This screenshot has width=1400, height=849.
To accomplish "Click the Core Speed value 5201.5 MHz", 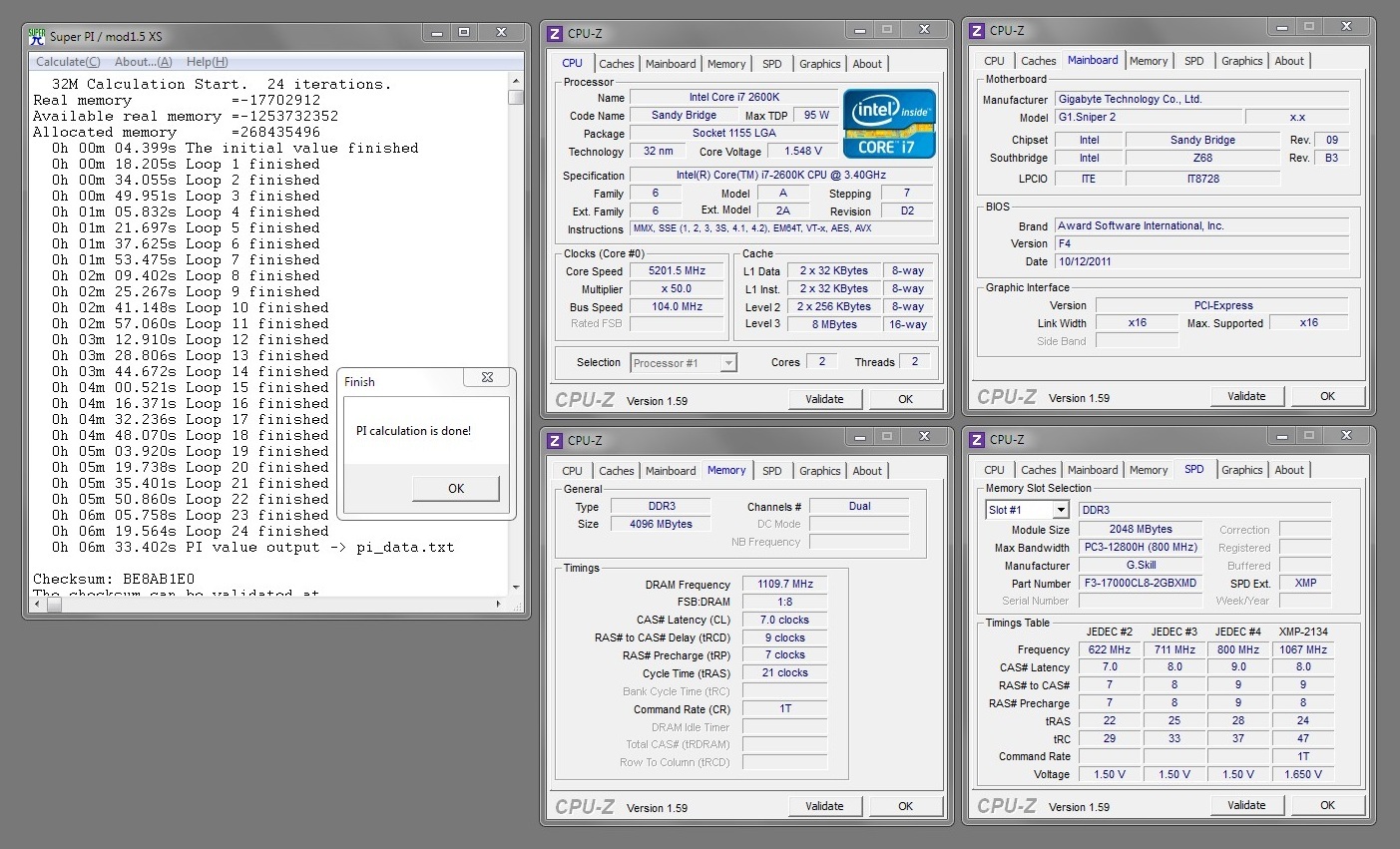I will (x=678, y=270).
